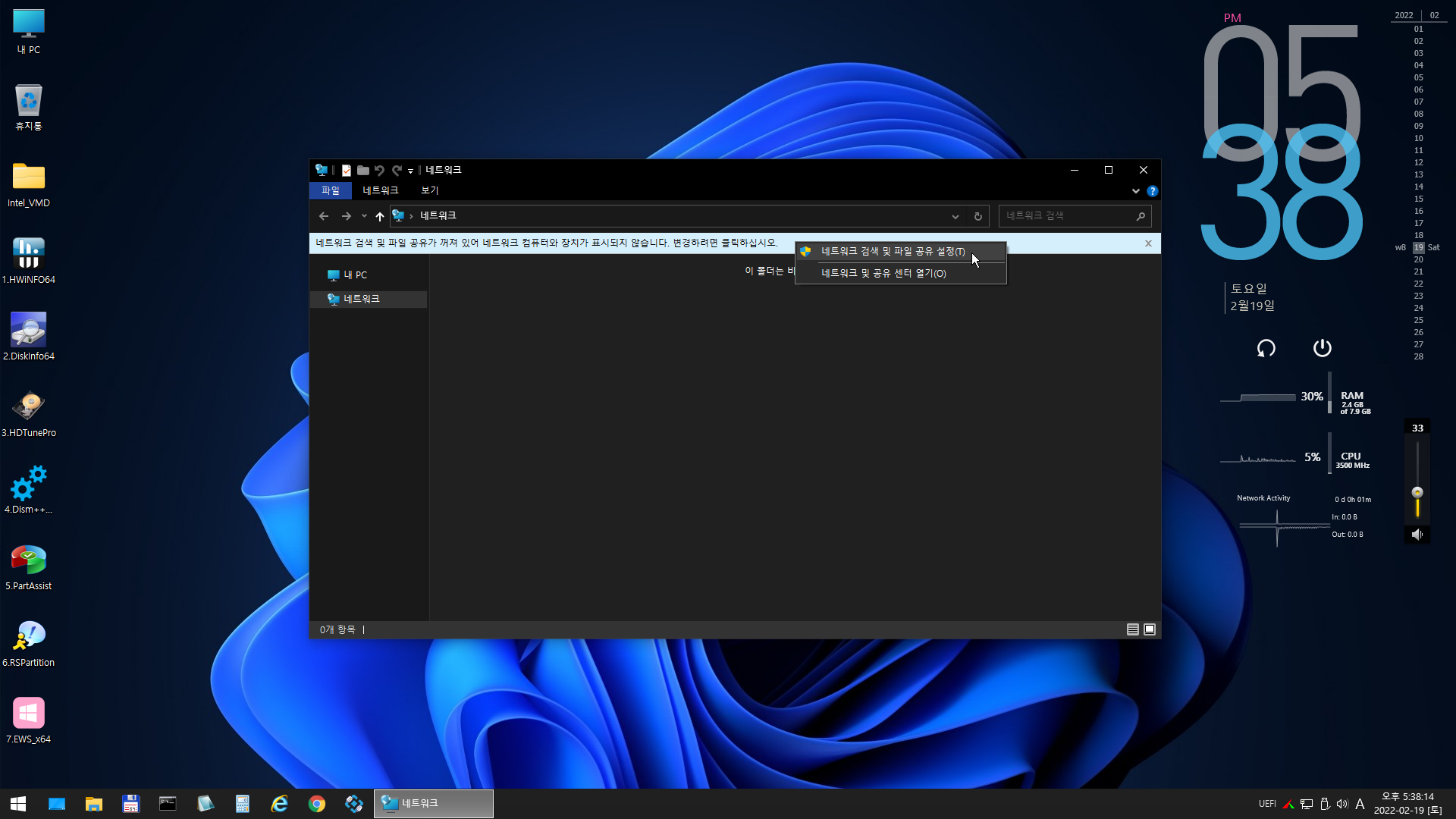This screenshot has height=819, width=1456.
Task: Open the command prompt taskbar icon
Action: [168, 804]
